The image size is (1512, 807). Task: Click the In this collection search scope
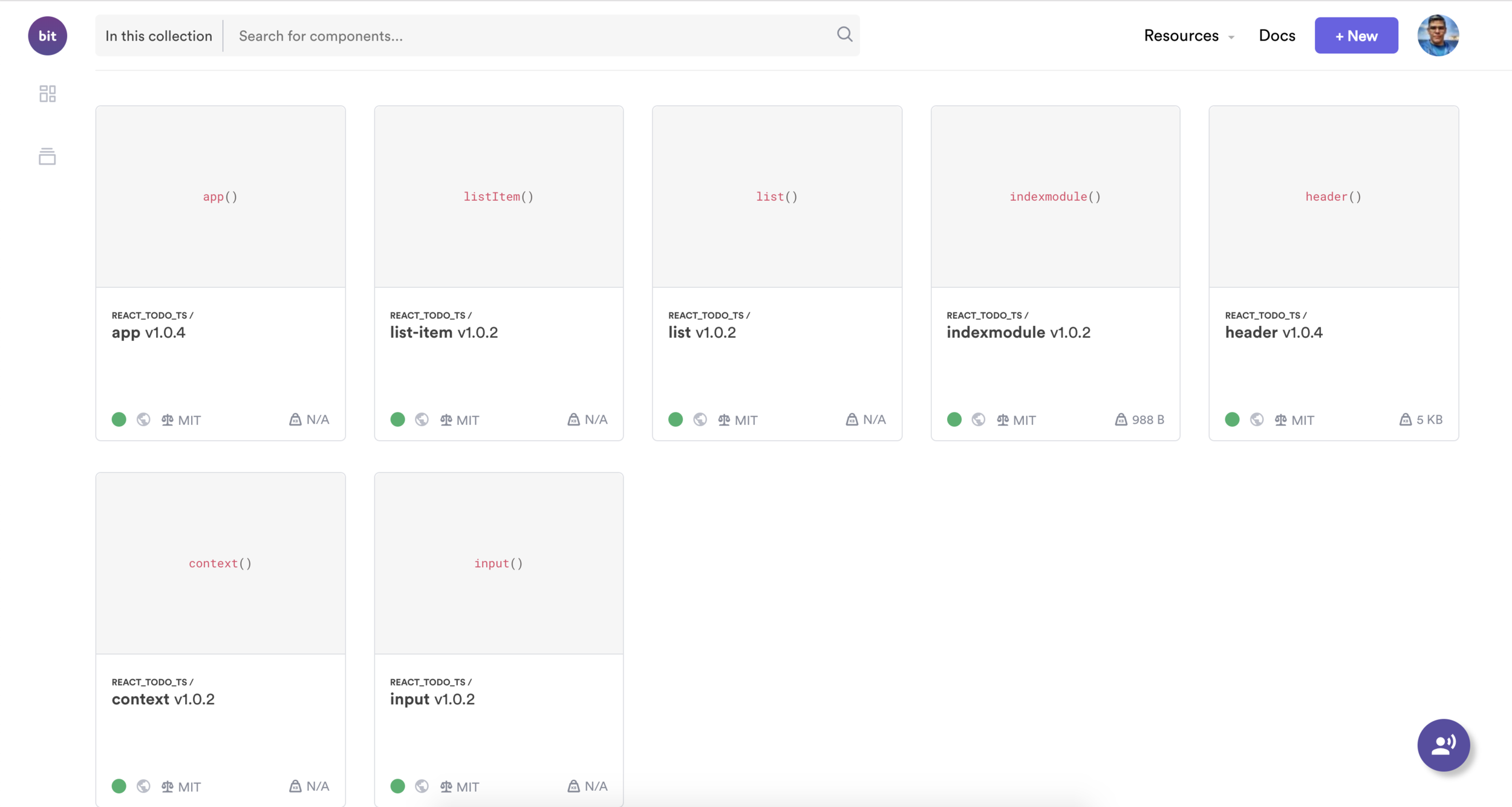coord(158,36)
